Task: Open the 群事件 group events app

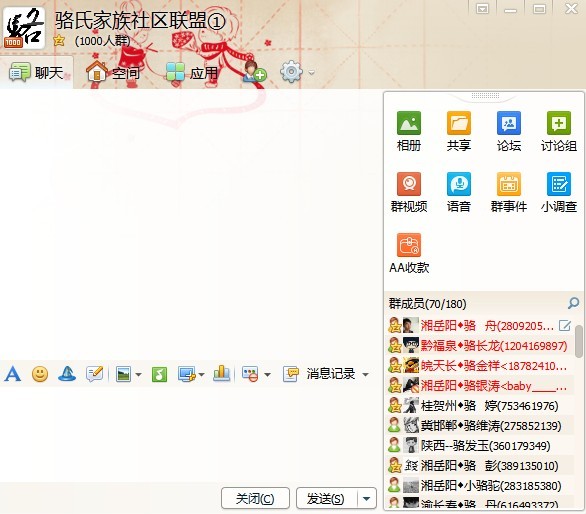Action: [x=509, y=192]
